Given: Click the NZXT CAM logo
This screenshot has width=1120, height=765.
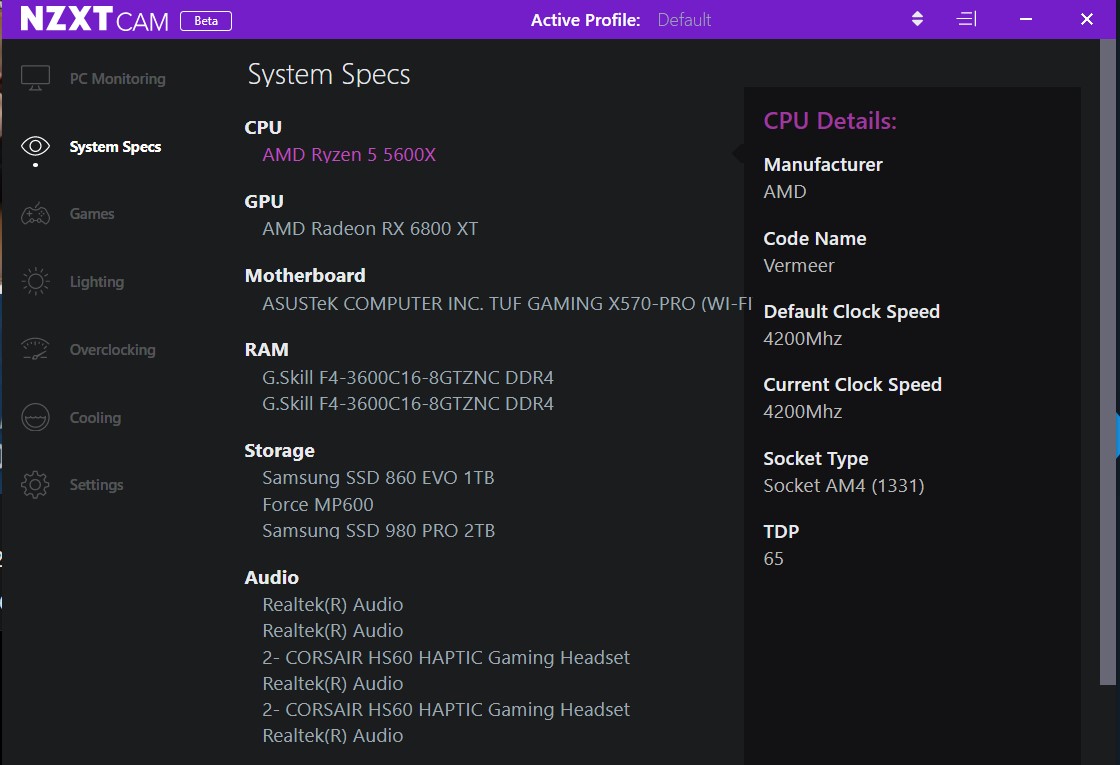Looking at the screenshot, I should pos(94,19).
